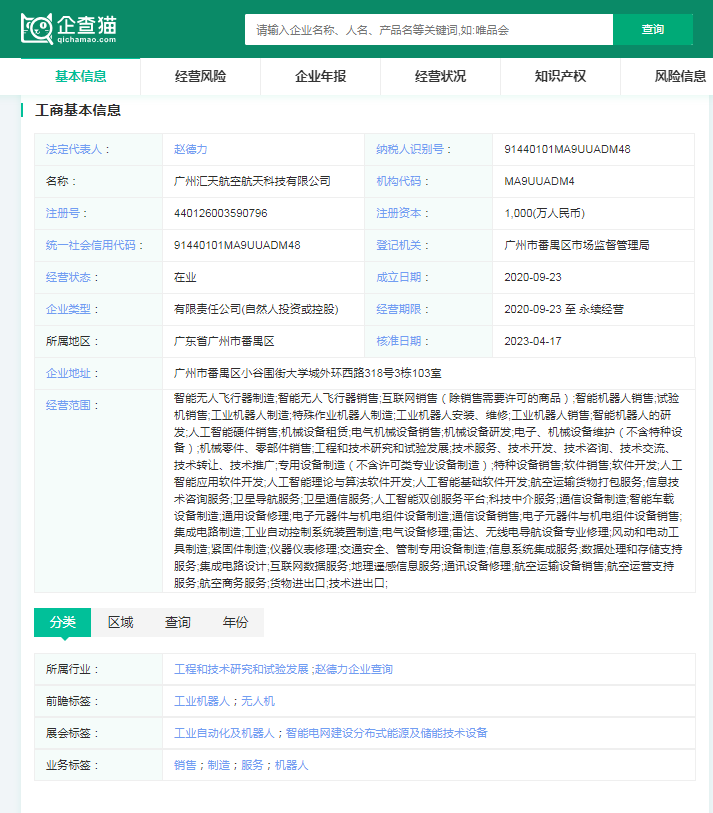Click the company type 有限责任公司(自然人投资或控股)
The width and height of the screenshot is (713, 813).
(x=256, y=310)
